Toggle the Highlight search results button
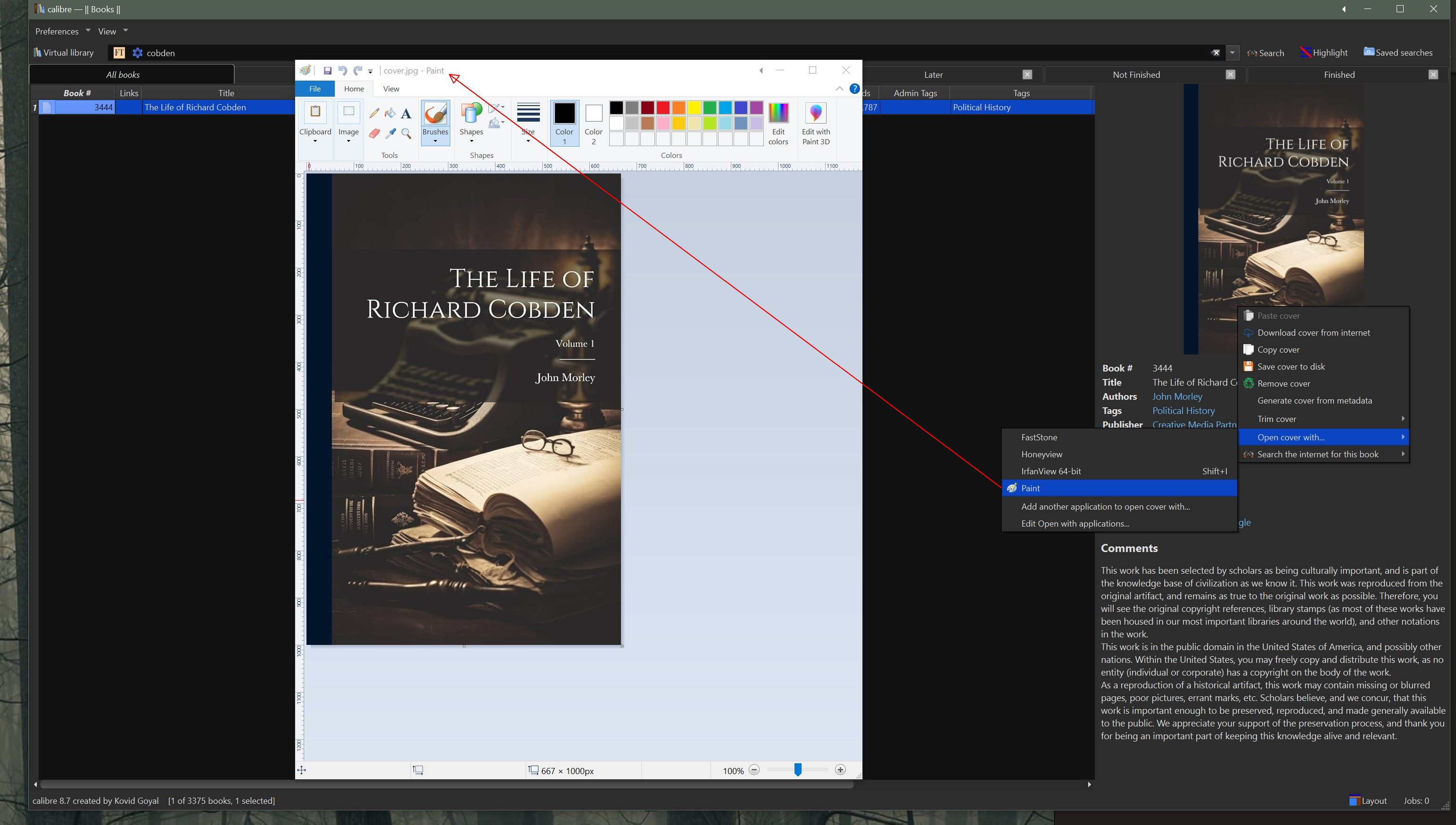 [x=1324, y=53]
